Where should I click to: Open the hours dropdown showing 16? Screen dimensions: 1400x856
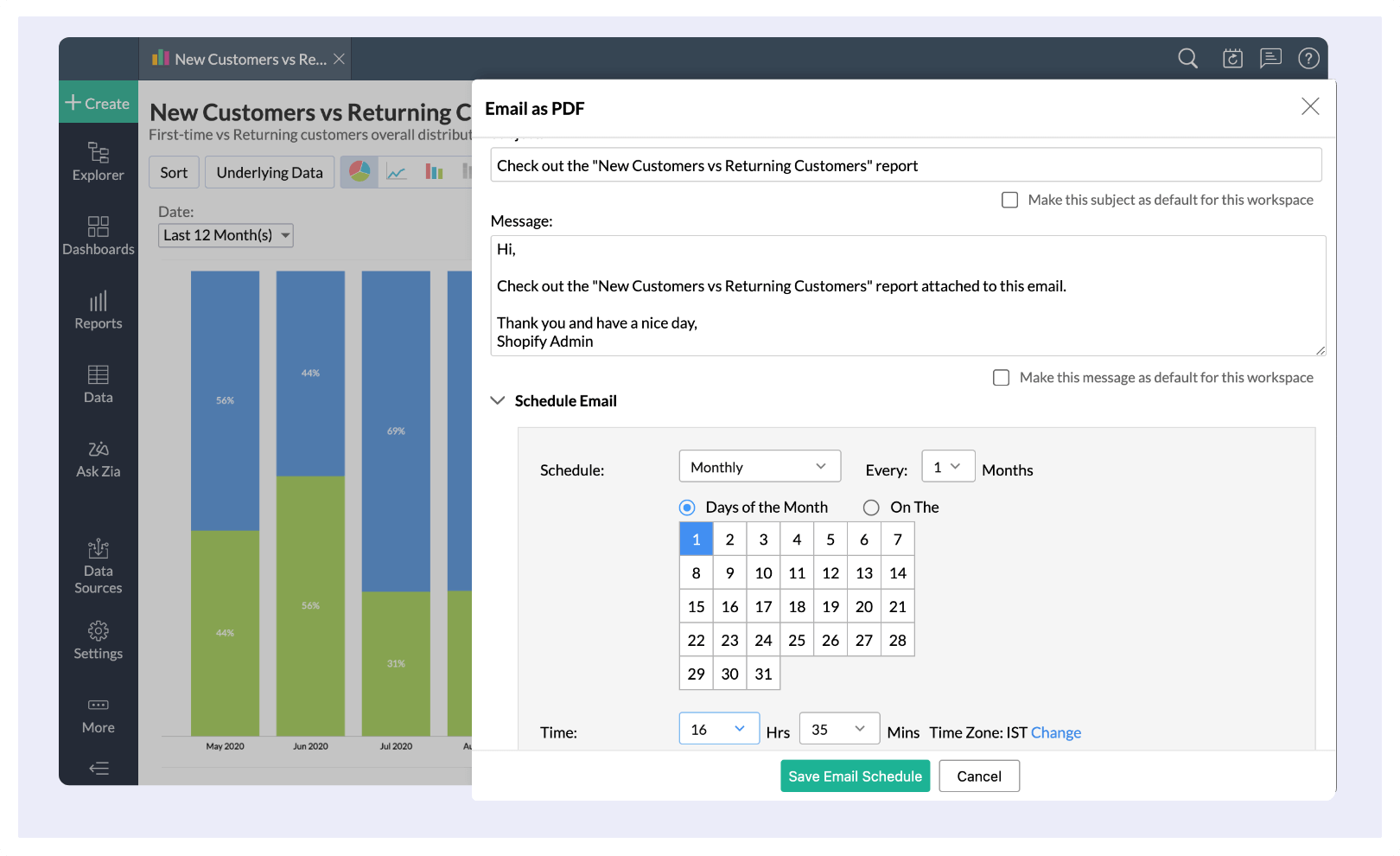[x=719, y=729]
